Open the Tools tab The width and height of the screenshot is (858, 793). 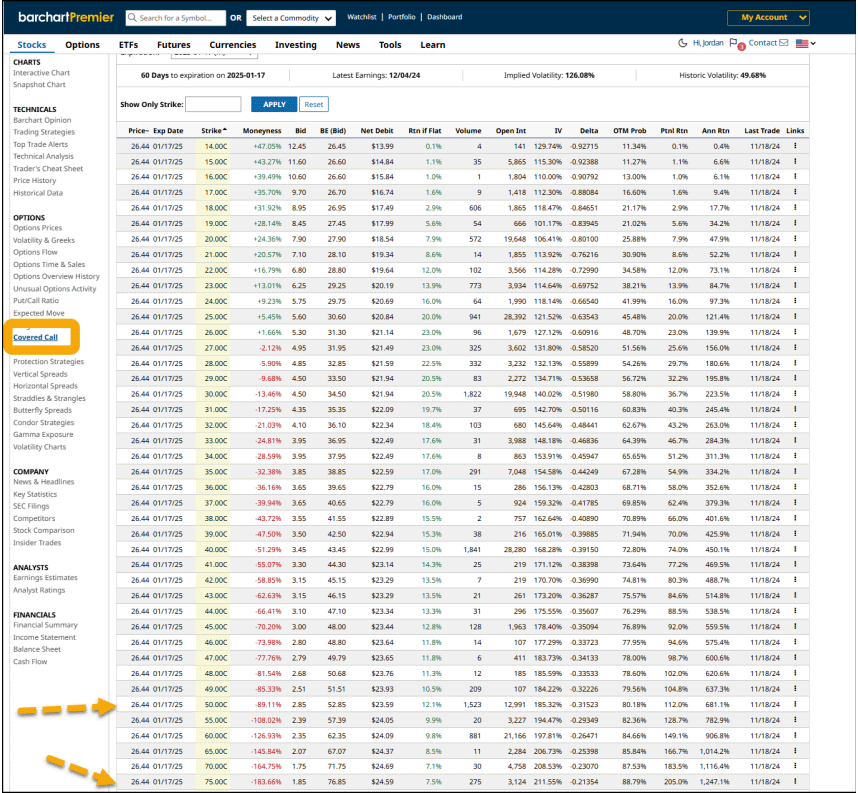[x=390, y=45]
